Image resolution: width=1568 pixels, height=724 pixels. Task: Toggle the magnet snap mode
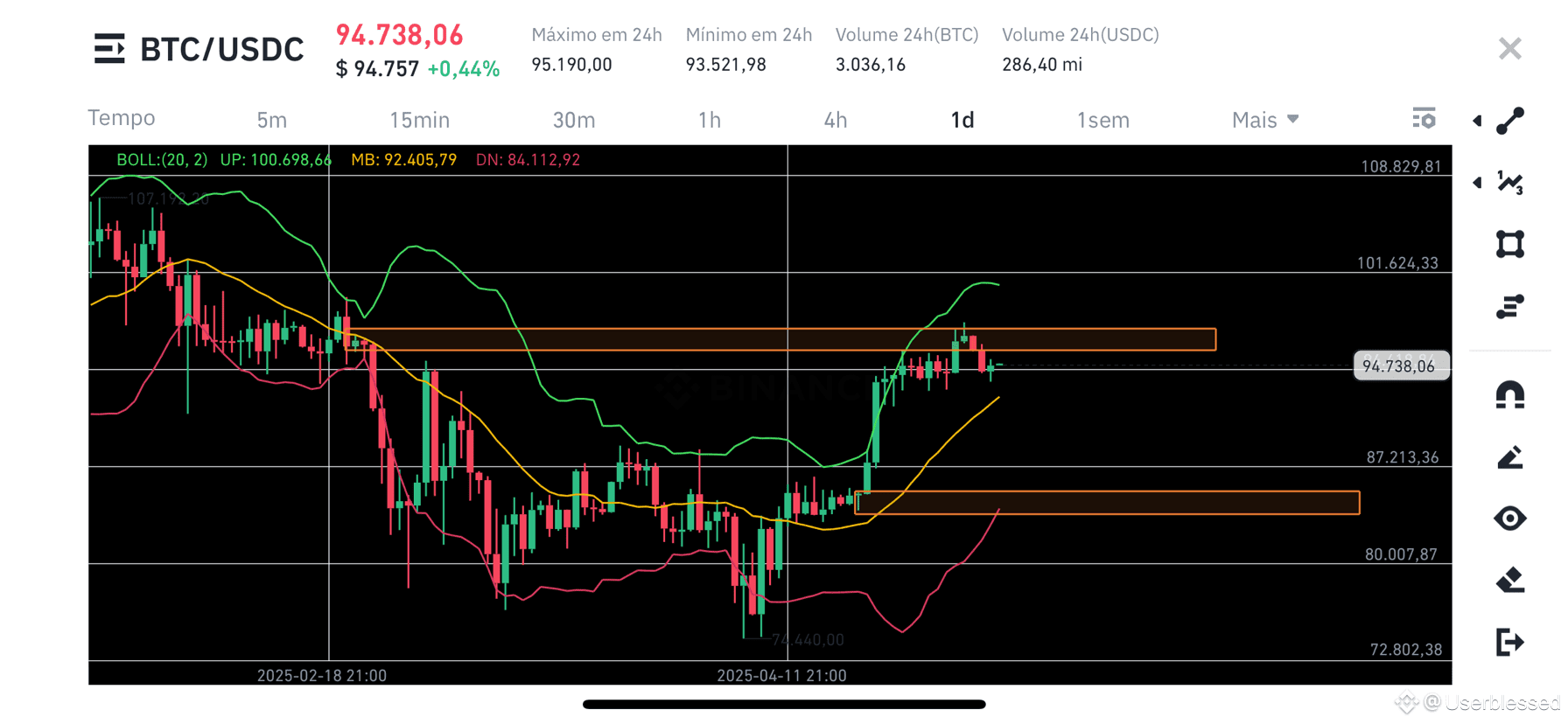[x=1510, y=395]
